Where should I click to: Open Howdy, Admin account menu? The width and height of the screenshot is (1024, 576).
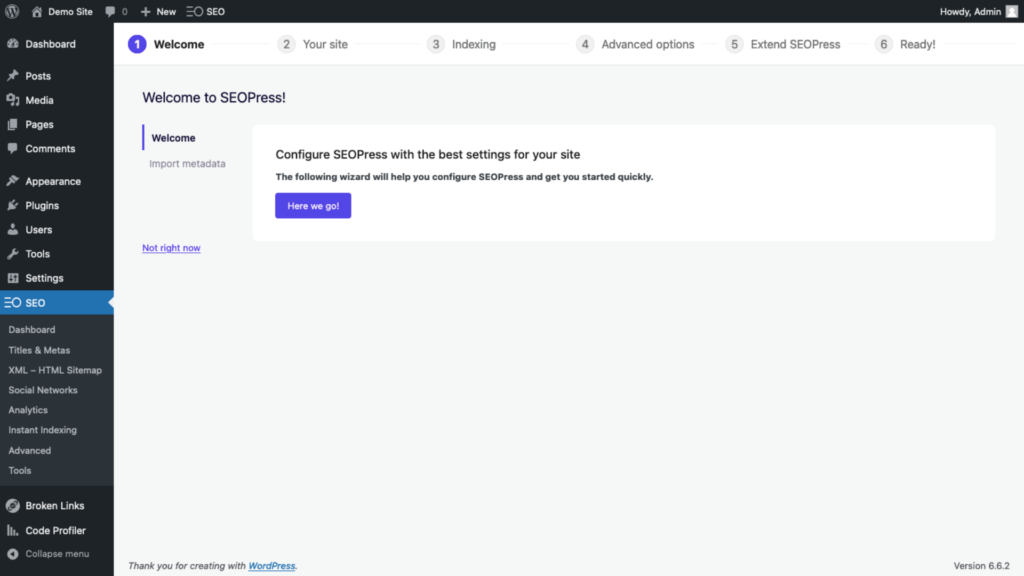978,11
